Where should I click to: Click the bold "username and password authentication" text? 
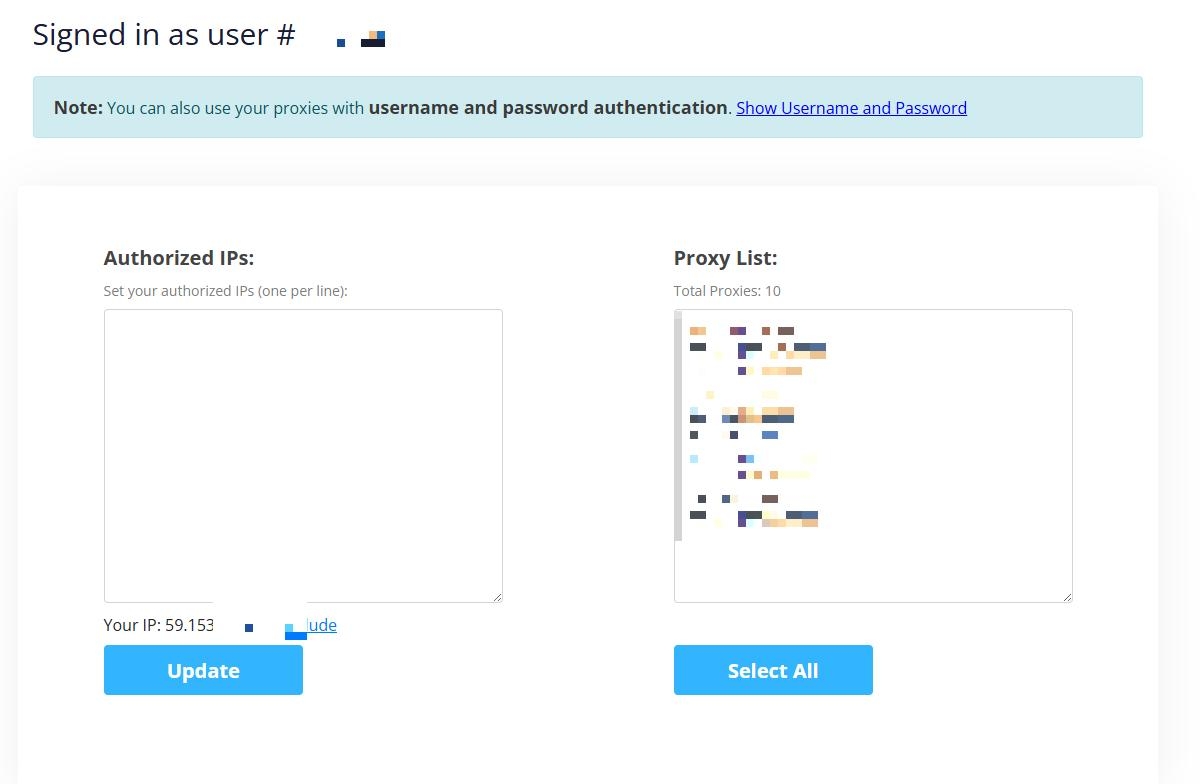click(548, 108)
